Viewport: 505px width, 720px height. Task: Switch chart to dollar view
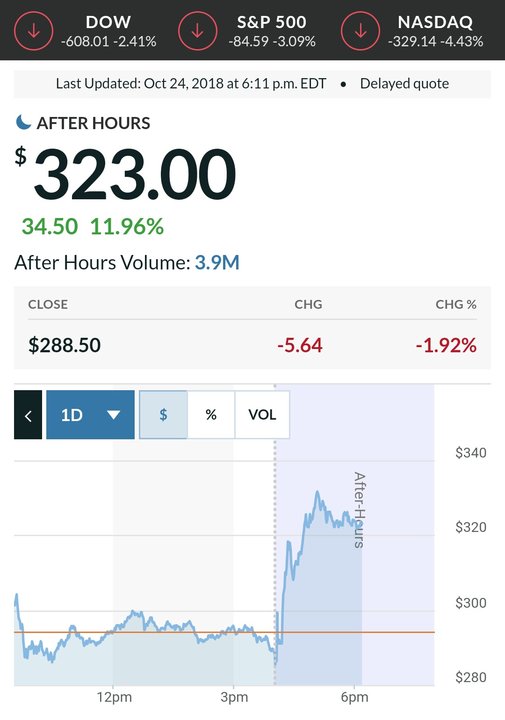[163, 415]
